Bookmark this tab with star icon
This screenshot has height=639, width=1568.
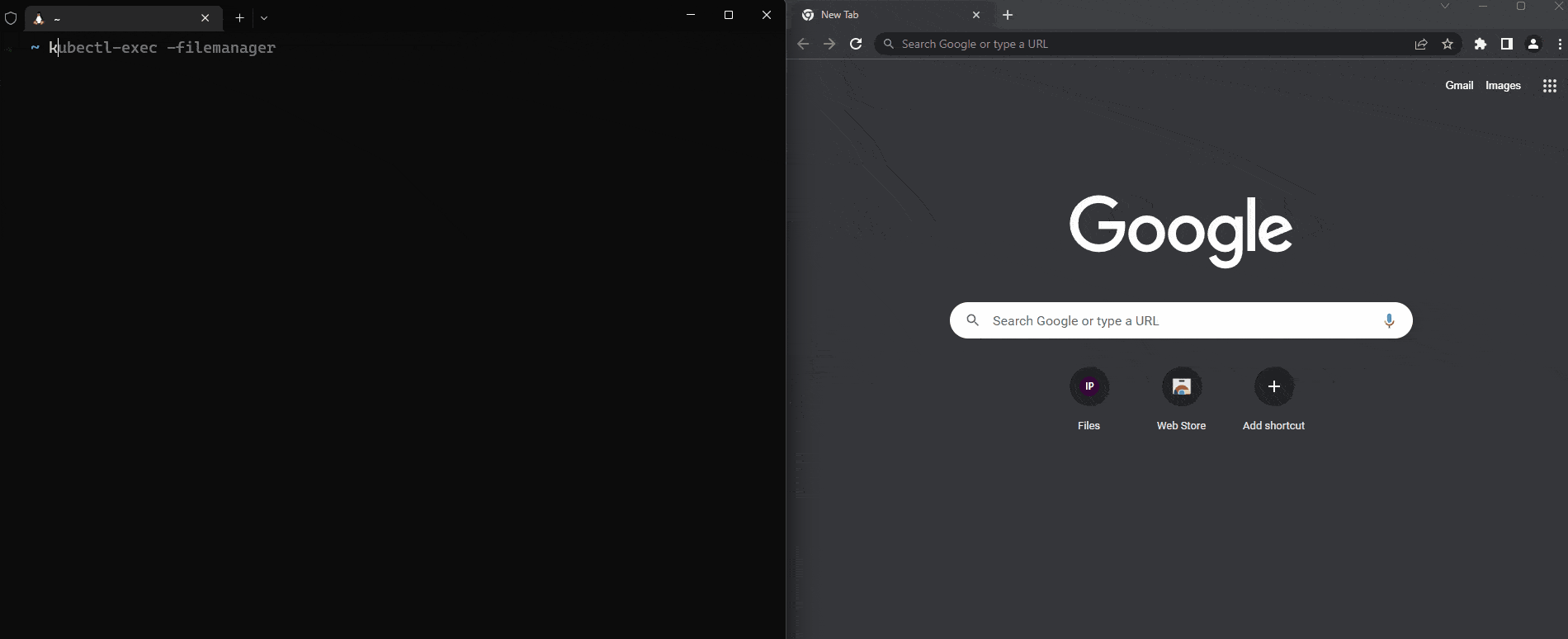tap(1448, 45)
